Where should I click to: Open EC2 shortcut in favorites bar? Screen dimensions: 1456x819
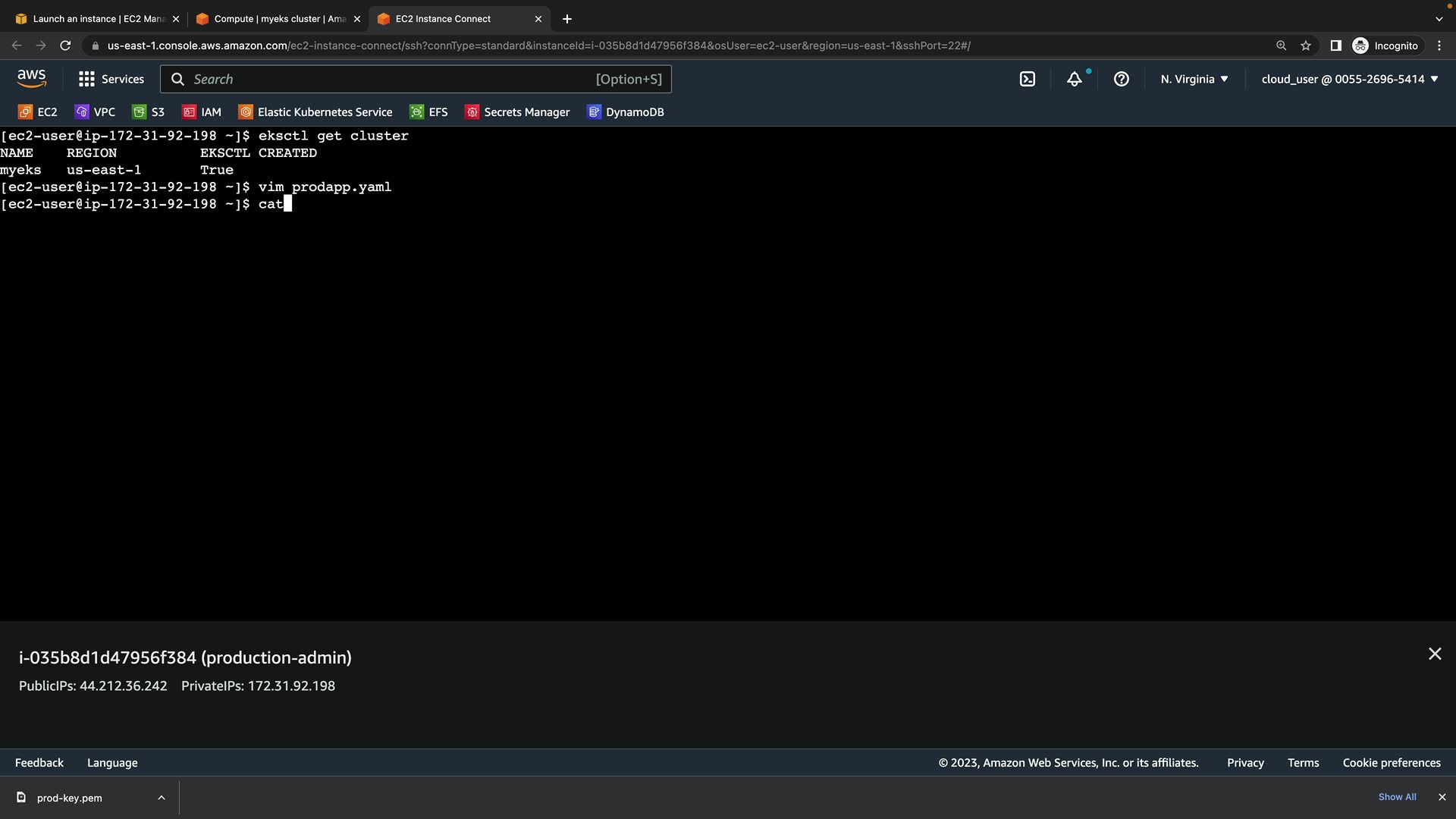point(38,112)
